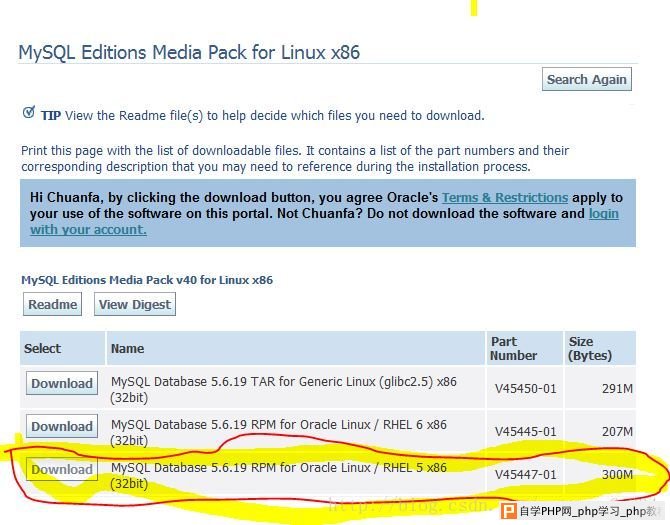
Task: Click the Media Pack v40 for Linux x86 heading
Action: [147, 280]
